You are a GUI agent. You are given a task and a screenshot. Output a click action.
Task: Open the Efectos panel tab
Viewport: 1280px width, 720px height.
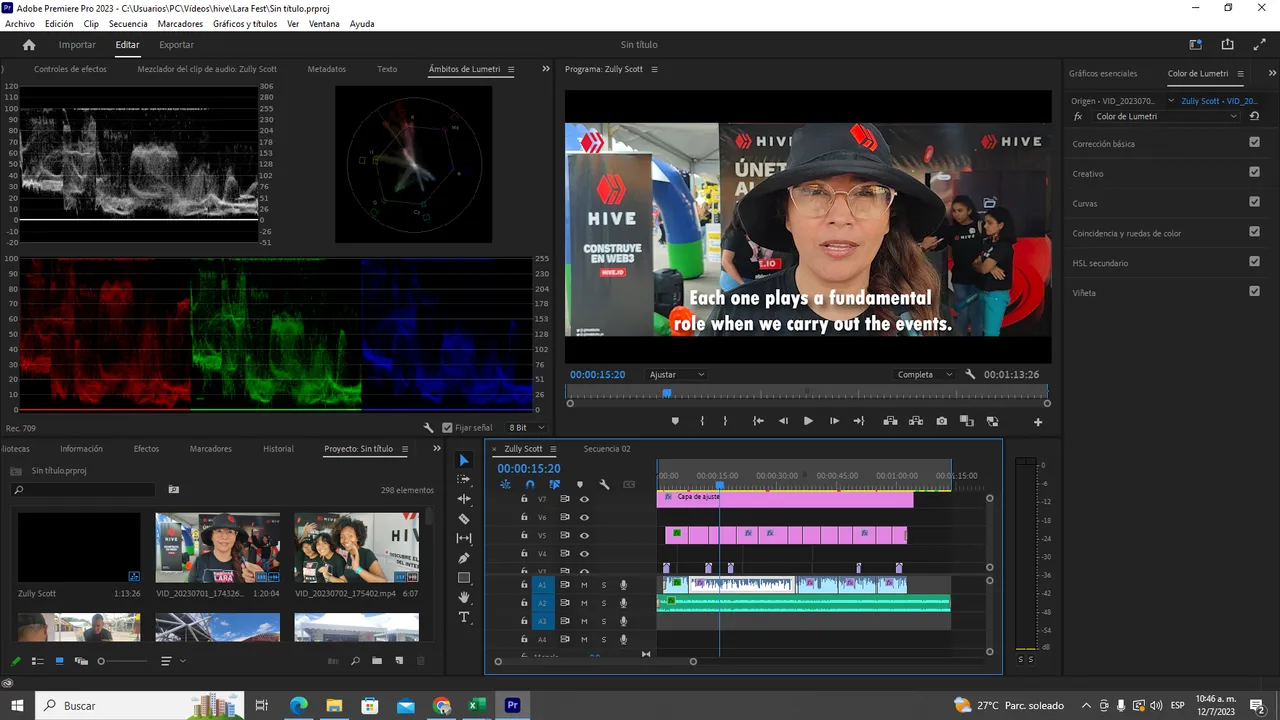point(146,449)
